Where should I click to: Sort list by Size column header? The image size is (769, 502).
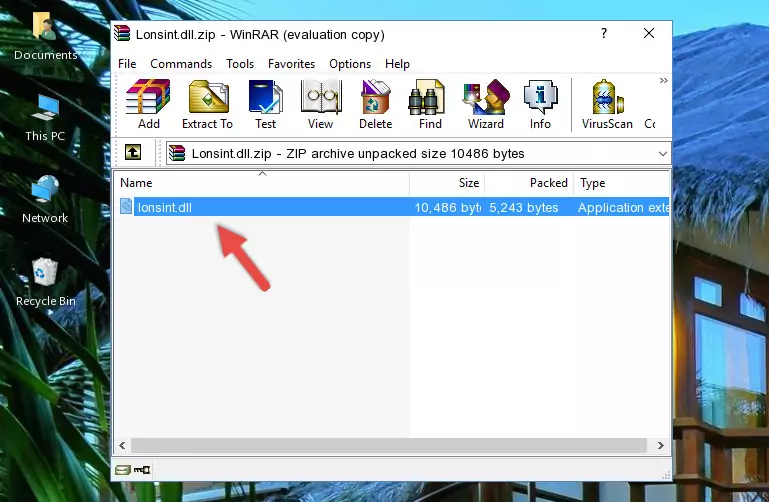447,183
